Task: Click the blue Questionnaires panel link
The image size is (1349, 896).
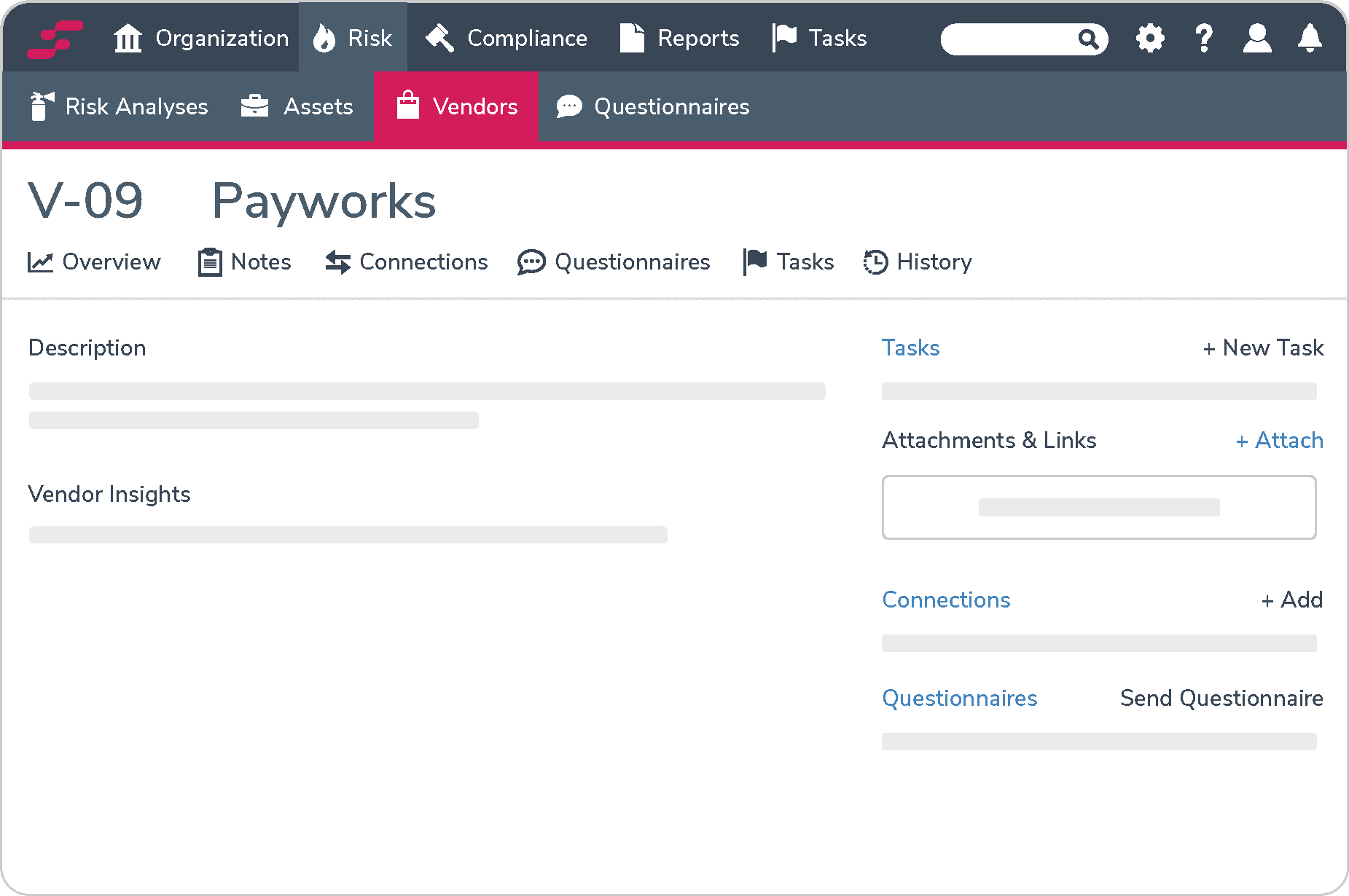Action: click(x=959, y=698)
